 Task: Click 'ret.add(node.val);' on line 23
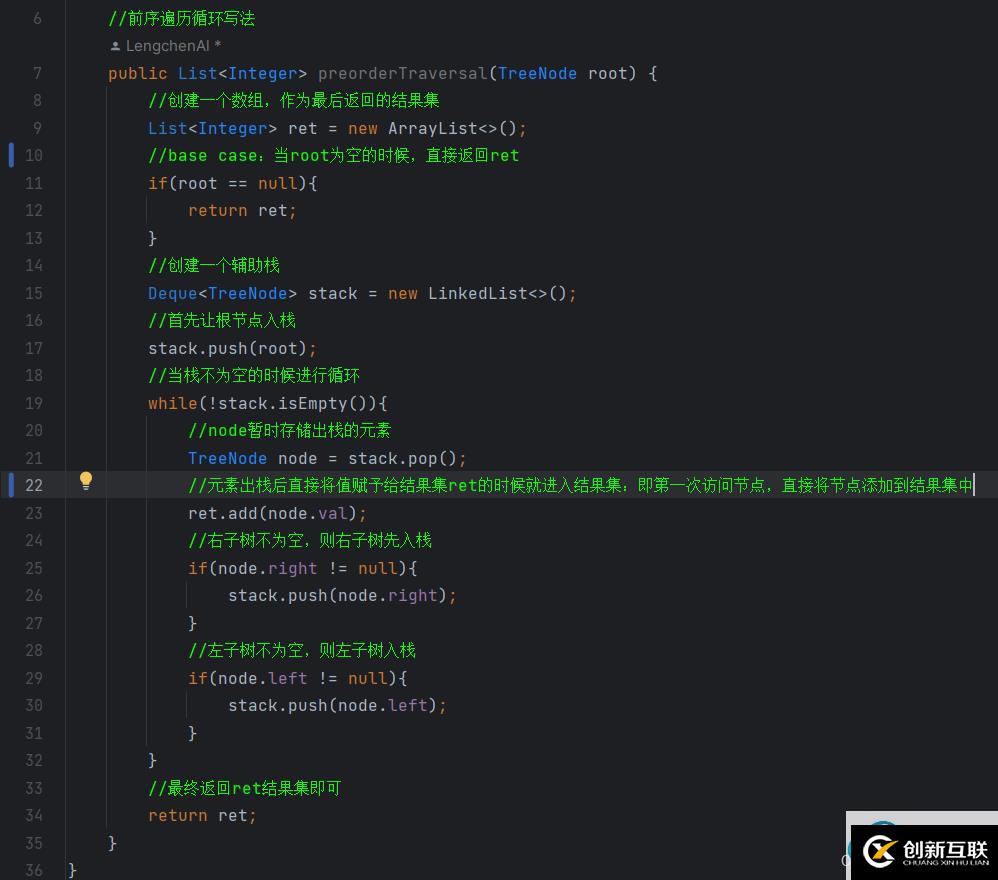(278, 513)
